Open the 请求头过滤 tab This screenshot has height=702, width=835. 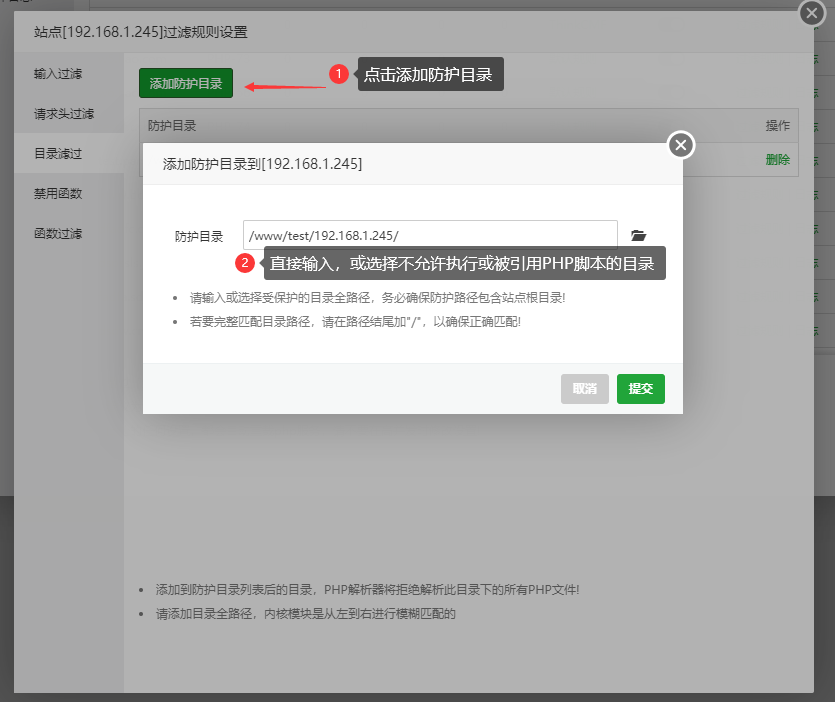click(64, 114)
